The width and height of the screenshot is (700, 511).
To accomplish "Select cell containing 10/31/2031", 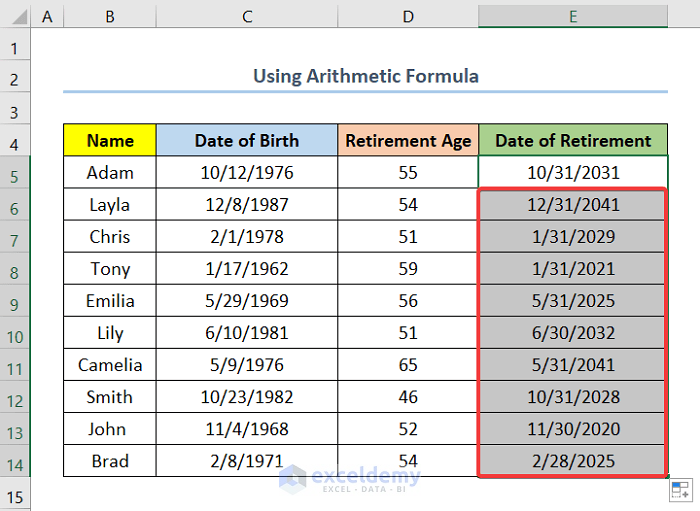I will coord(573,173).
